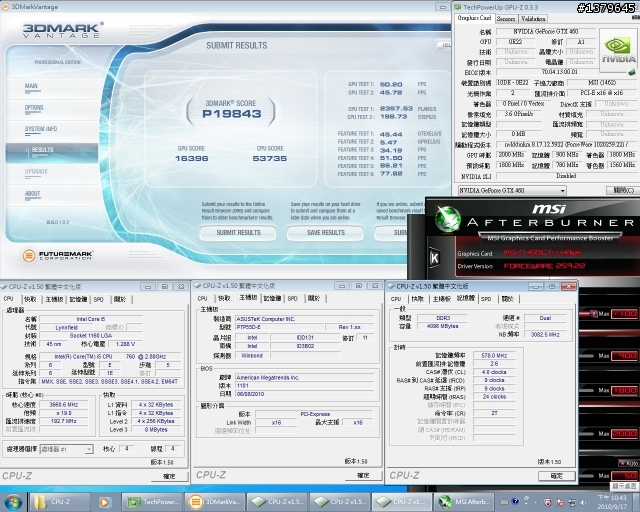Image resolution: width=640 pixels, height=512 pixels.
Task: Click the NVIDIA logo in GPU-Z
Action: tap(618, 51)
